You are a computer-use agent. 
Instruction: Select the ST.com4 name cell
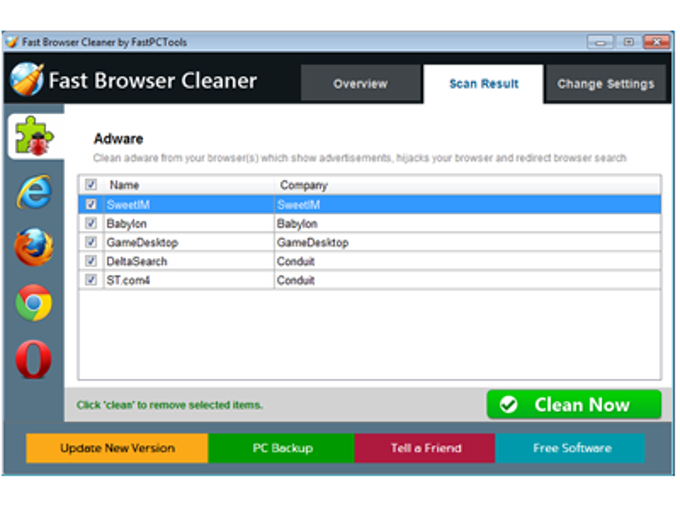point(189,280)
